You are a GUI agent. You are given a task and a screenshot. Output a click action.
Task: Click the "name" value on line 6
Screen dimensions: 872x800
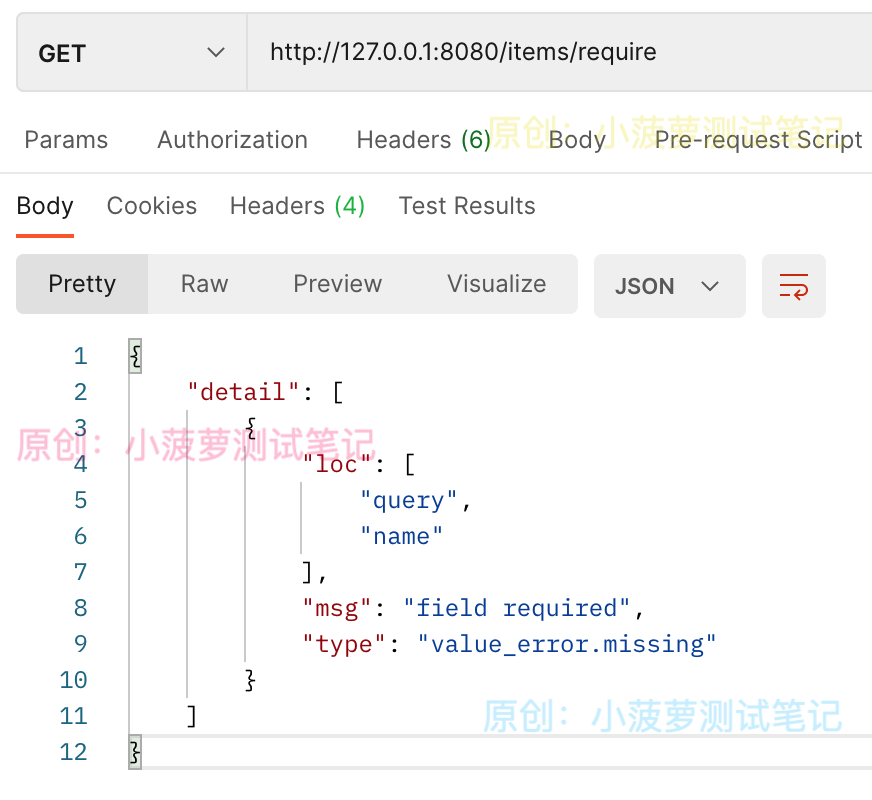coord(401,536)
